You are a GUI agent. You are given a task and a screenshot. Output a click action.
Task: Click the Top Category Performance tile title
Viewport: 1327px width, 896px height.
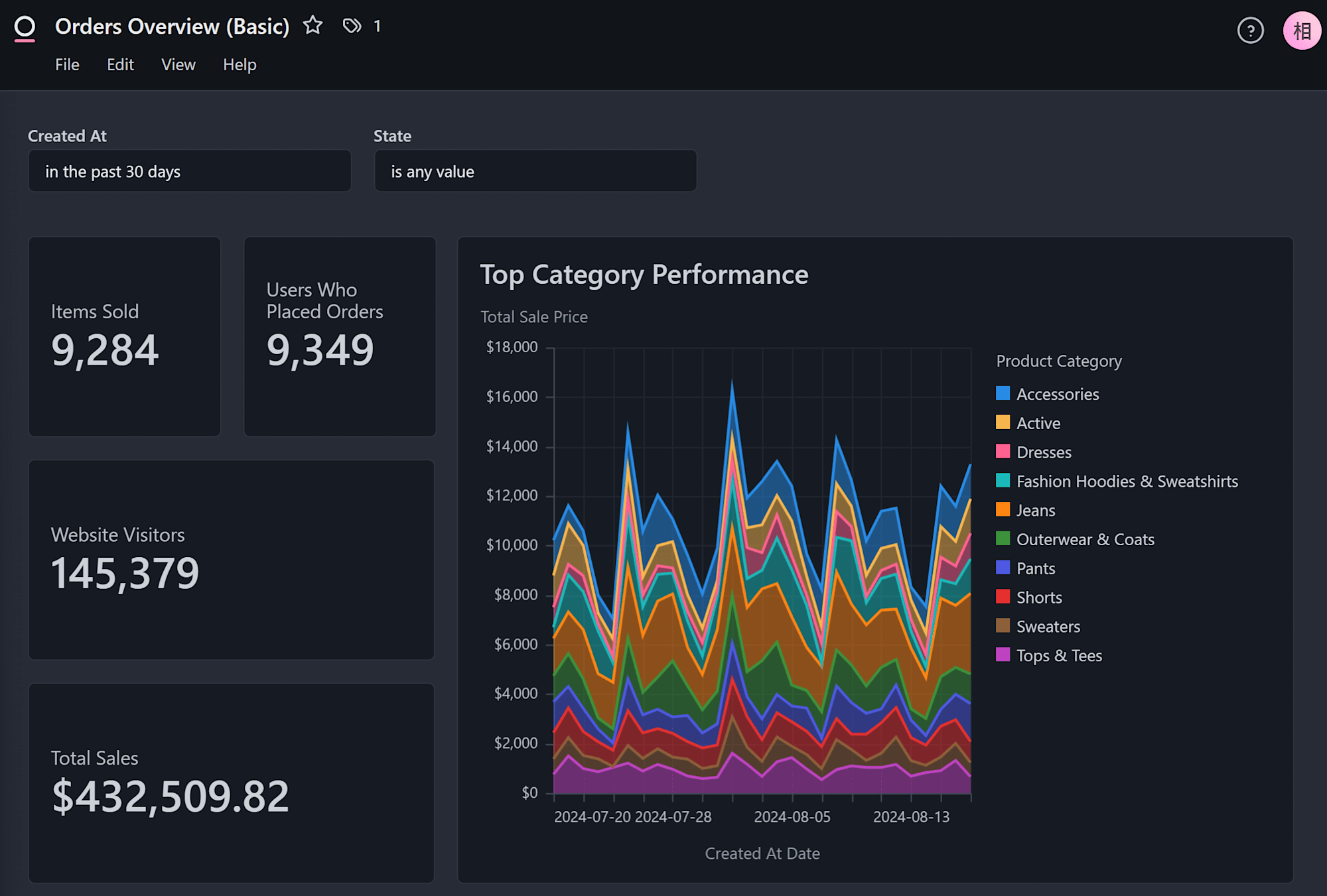(644, 275)
